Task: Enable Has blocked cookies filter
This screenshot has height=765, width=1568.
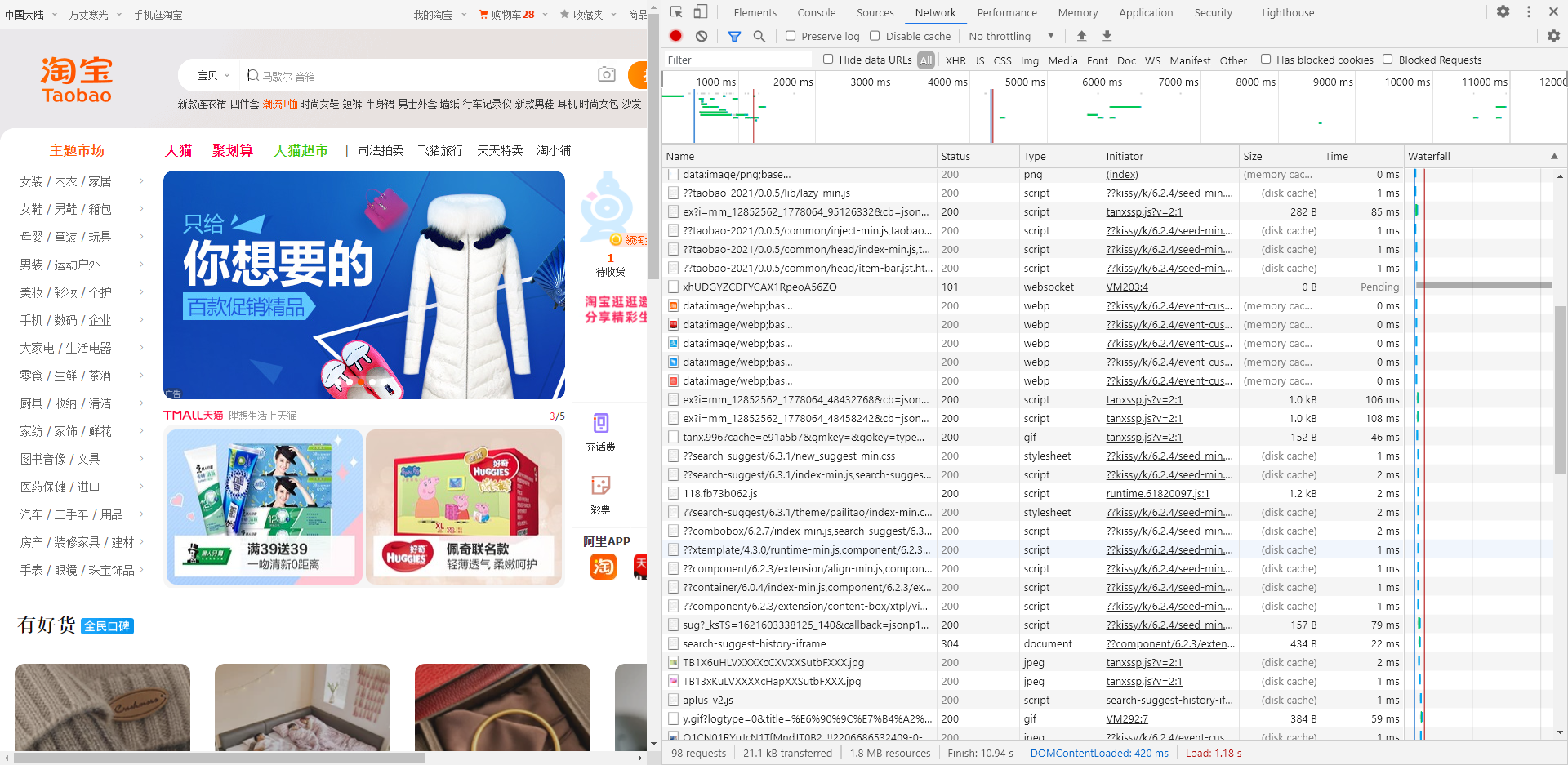Action: point(1266,60)
